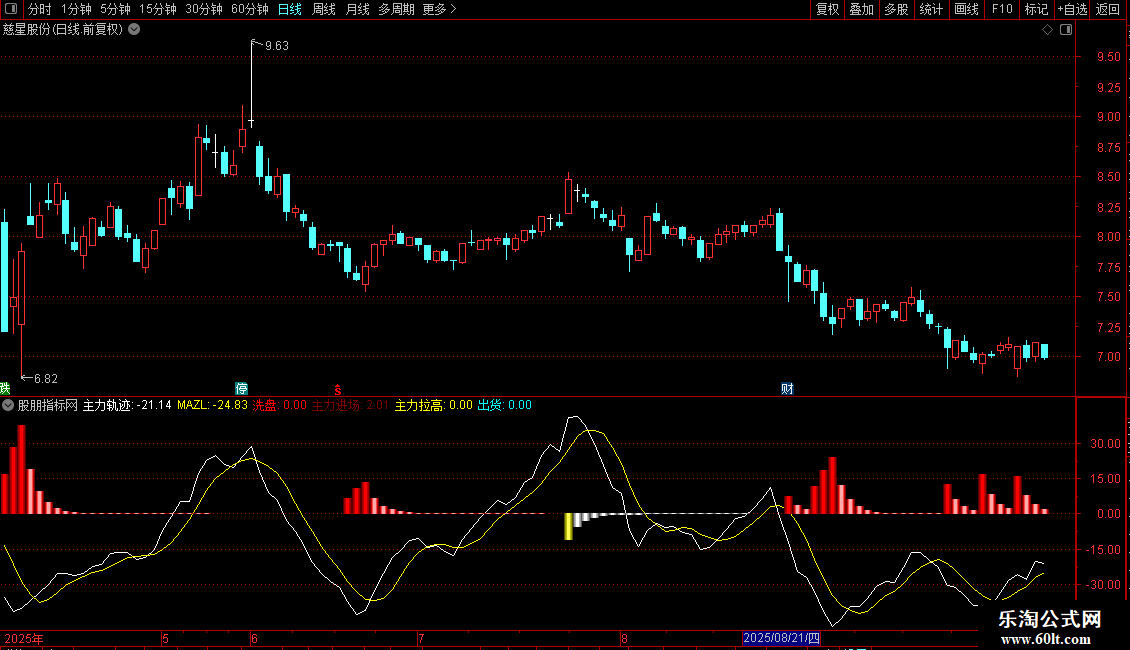Click the 2025年 time axis label
Viewport: 1130px width, 650px height.
[24, 638]
